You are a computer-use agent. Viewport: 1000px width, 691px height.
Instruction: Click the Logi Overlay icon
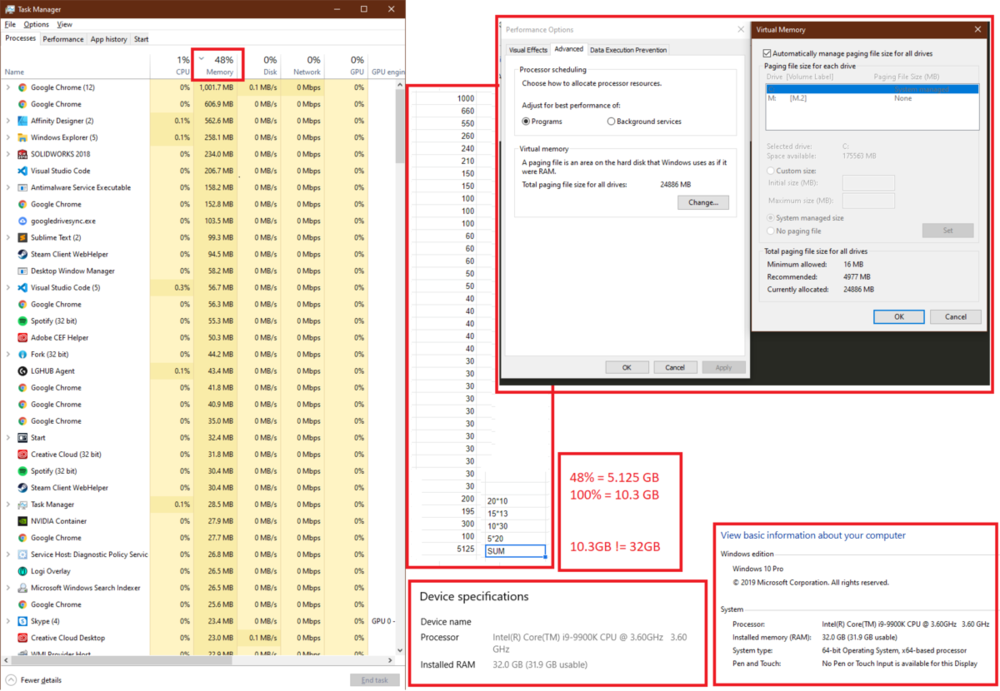pyautogui.click(x=22, y=571)
